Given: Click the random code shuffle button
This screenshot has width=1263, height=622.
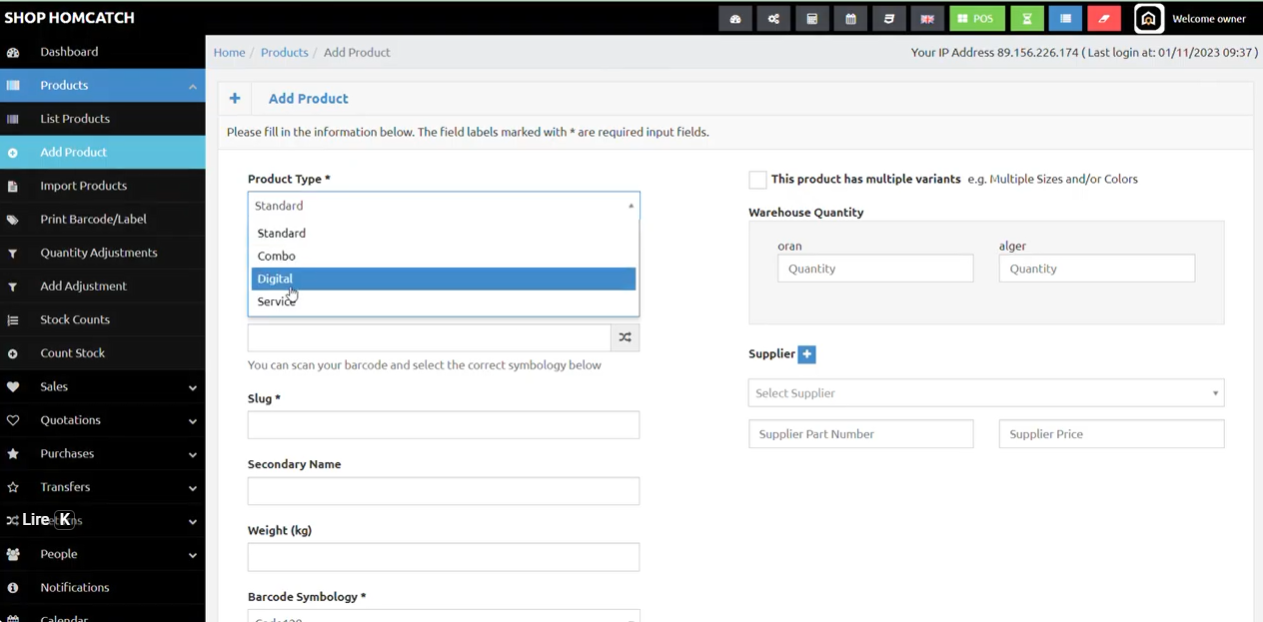Looking at the screenshot, I should (x=625, y=337).
